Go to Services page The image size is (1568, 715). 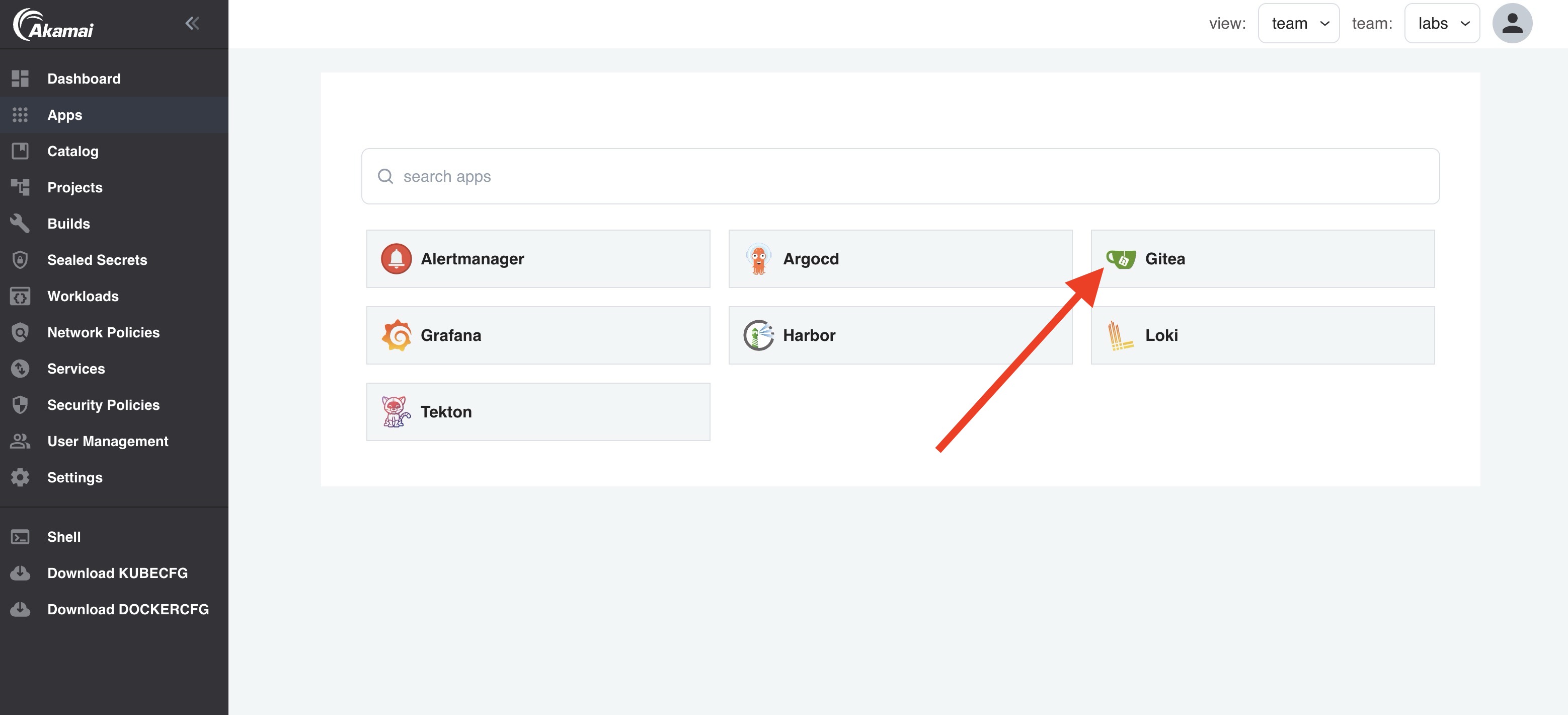pos(114,369)
